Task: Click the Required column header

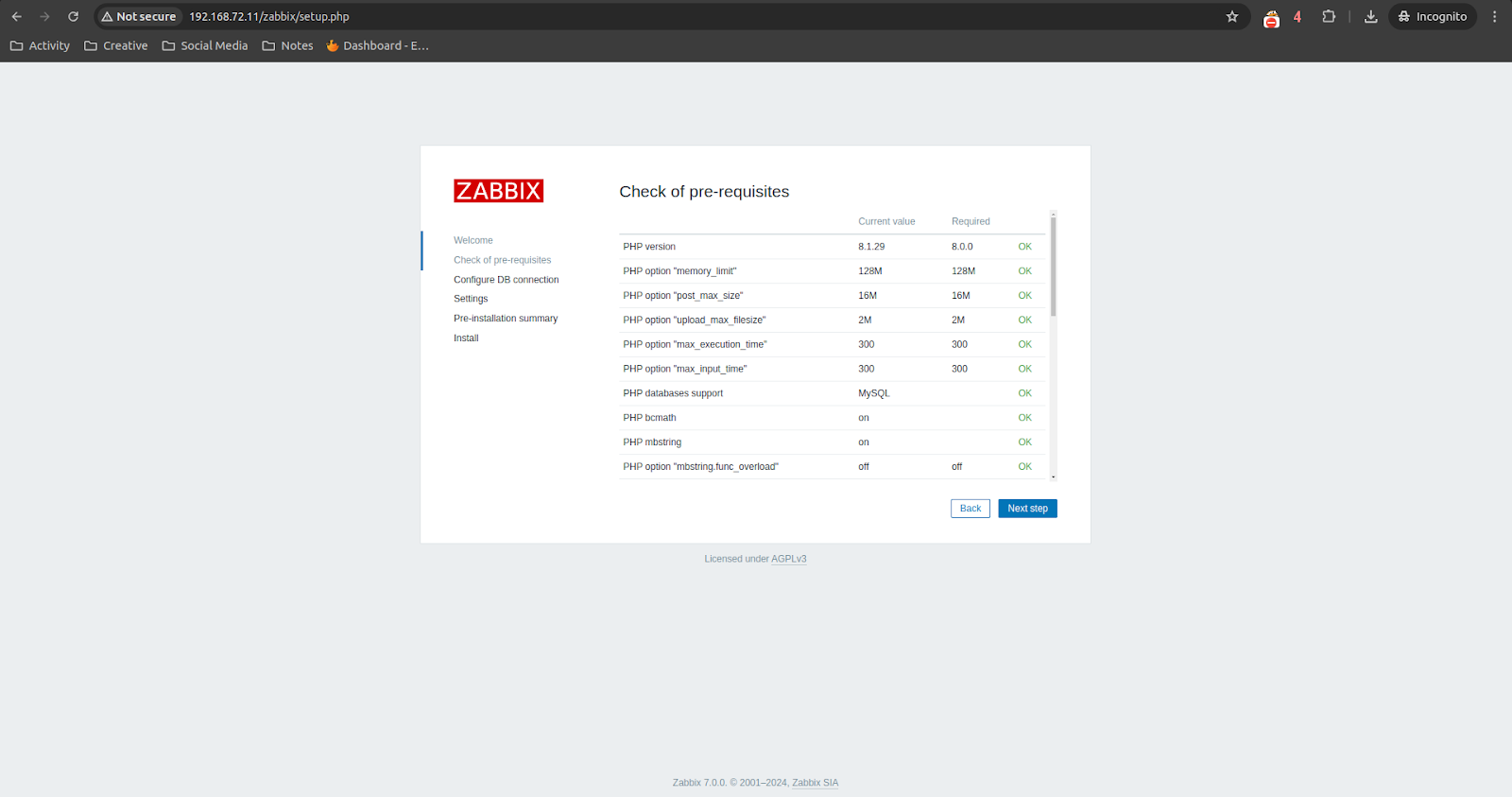Action: pos(971,221)
